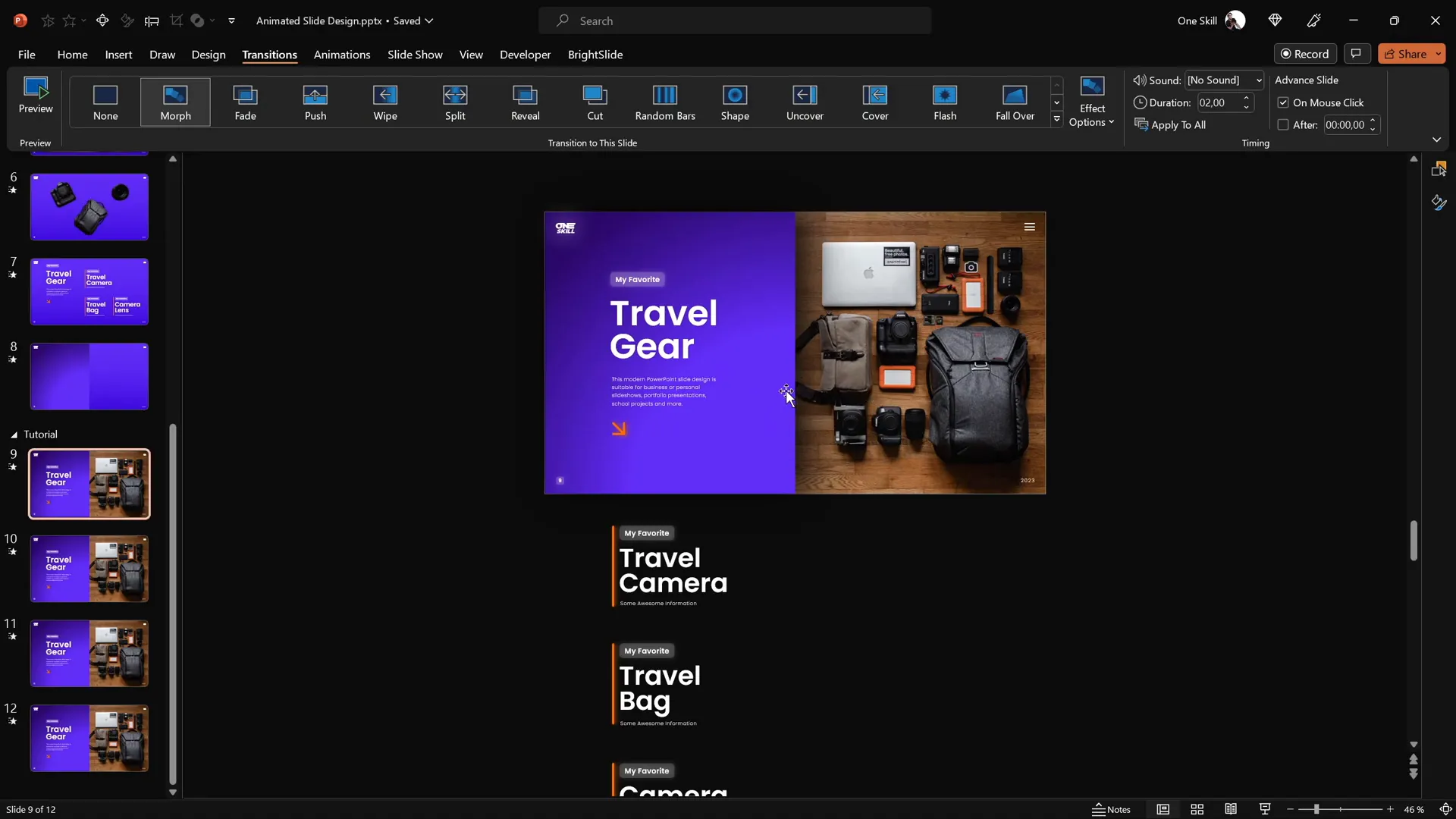
Task: Toggle Notes pane visibility
Action: [1112, 809]
